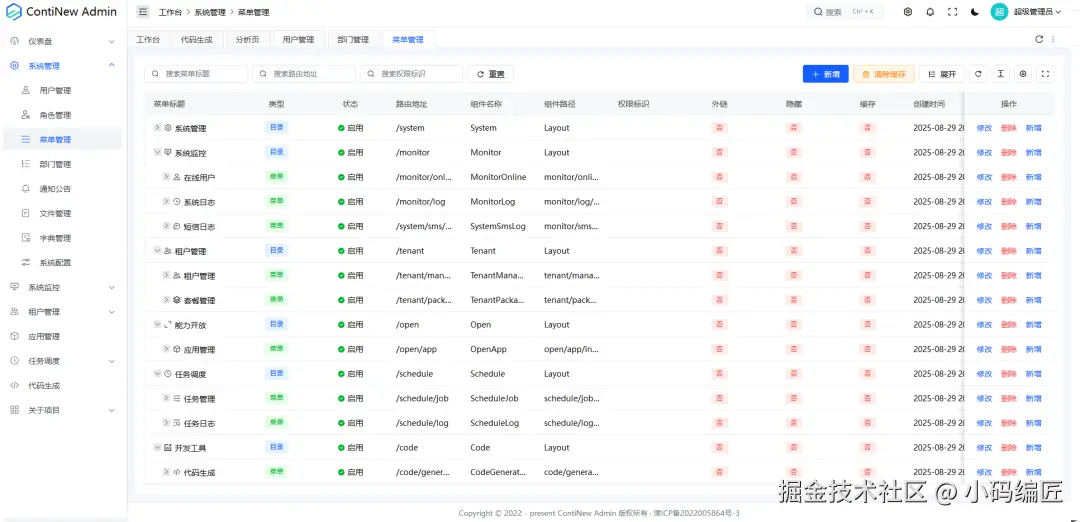This screenshot has width=1080, height=522.
Task: Switch to dark mode moon icon
Action: [x=975, y=12]
